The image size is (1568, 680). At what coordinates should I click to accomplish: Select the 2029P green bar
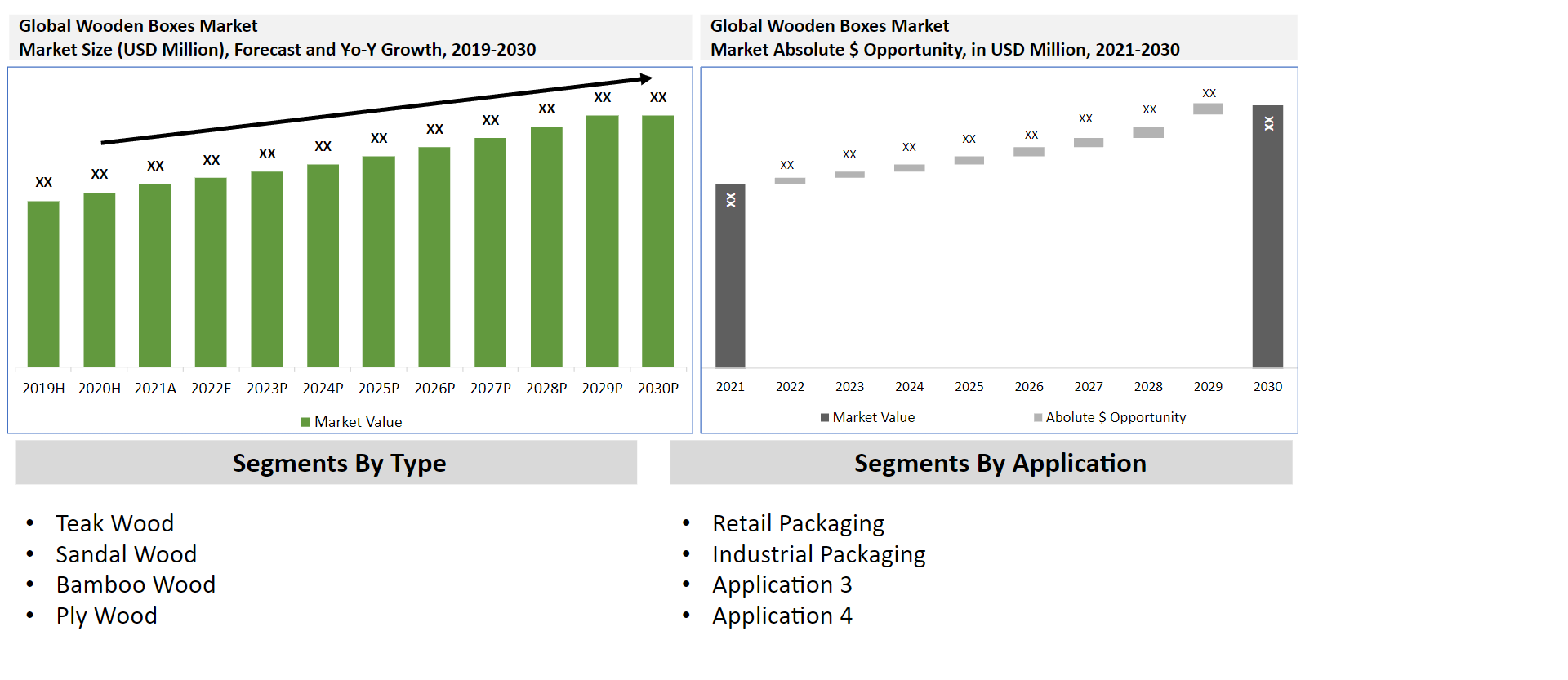(602, 241)
